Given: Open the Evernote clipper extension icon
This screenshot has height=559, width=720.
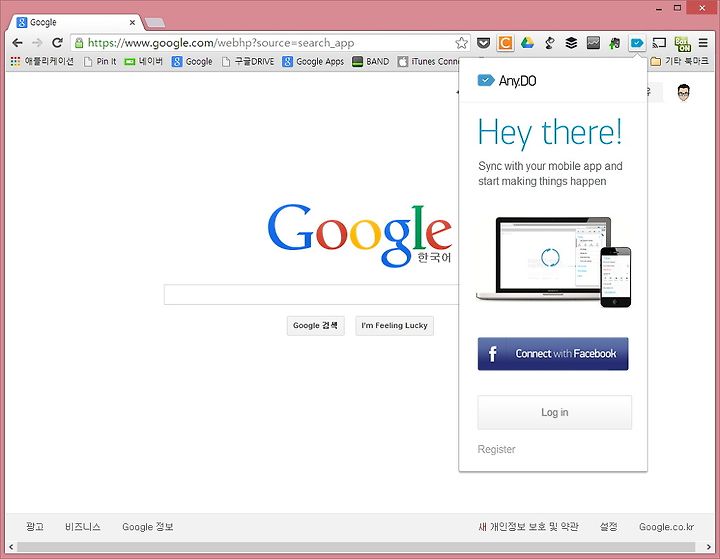Looking at the screenshot, I should (615, 43).
